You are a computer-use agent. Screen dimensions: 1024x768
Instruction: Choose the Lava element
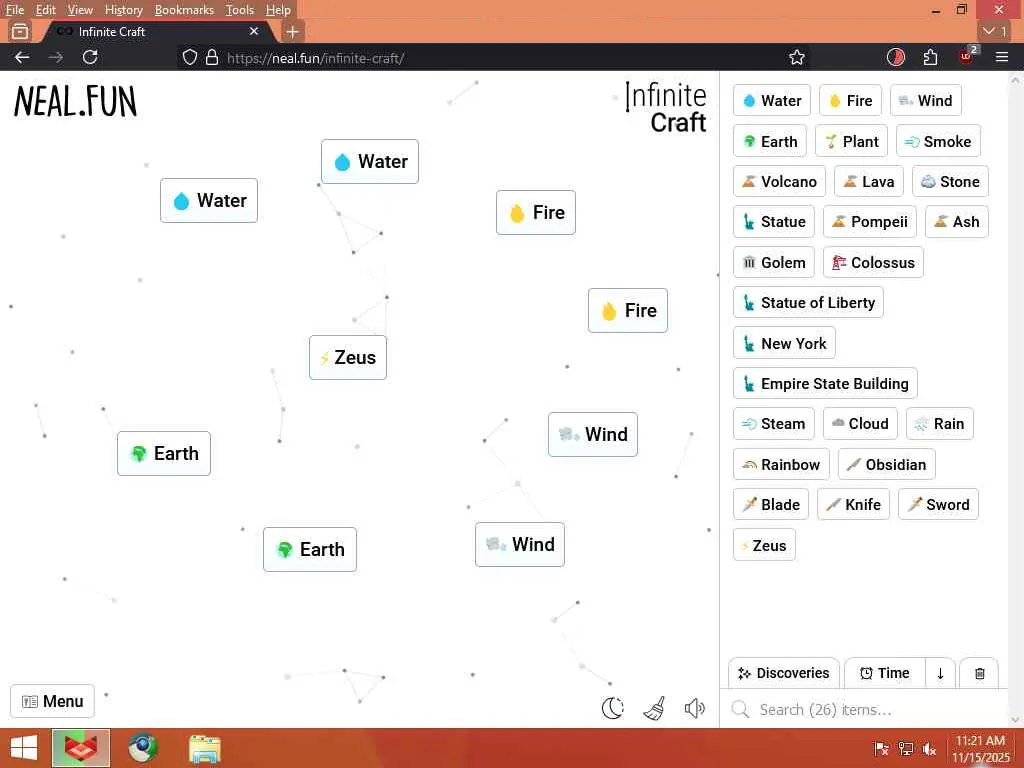pos(869,182)
